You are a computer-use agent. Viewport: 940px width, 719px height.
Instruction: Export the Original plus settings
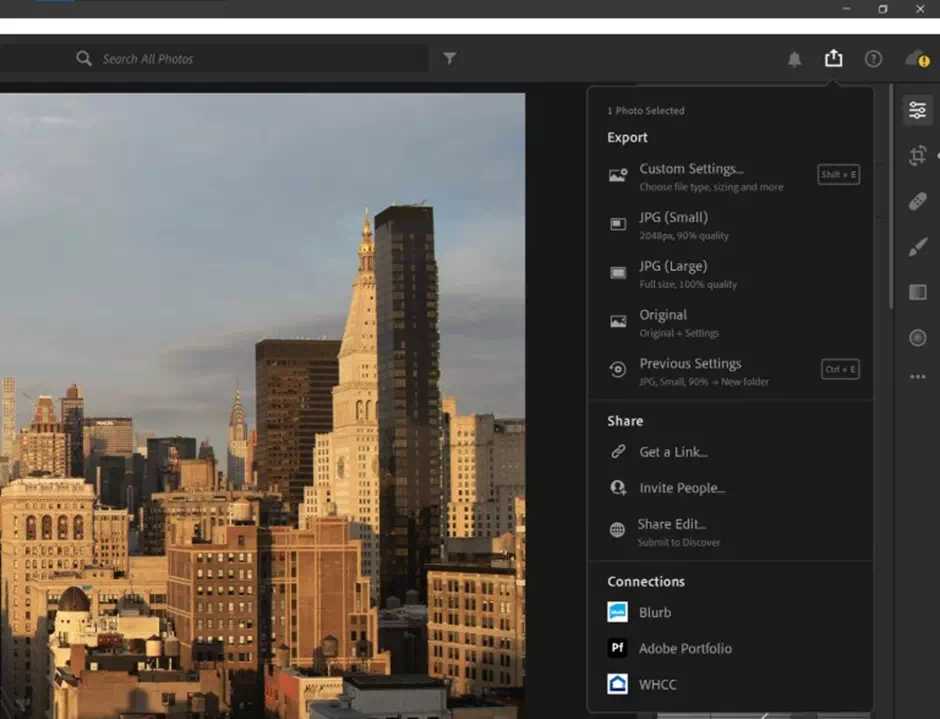point(731,323)
